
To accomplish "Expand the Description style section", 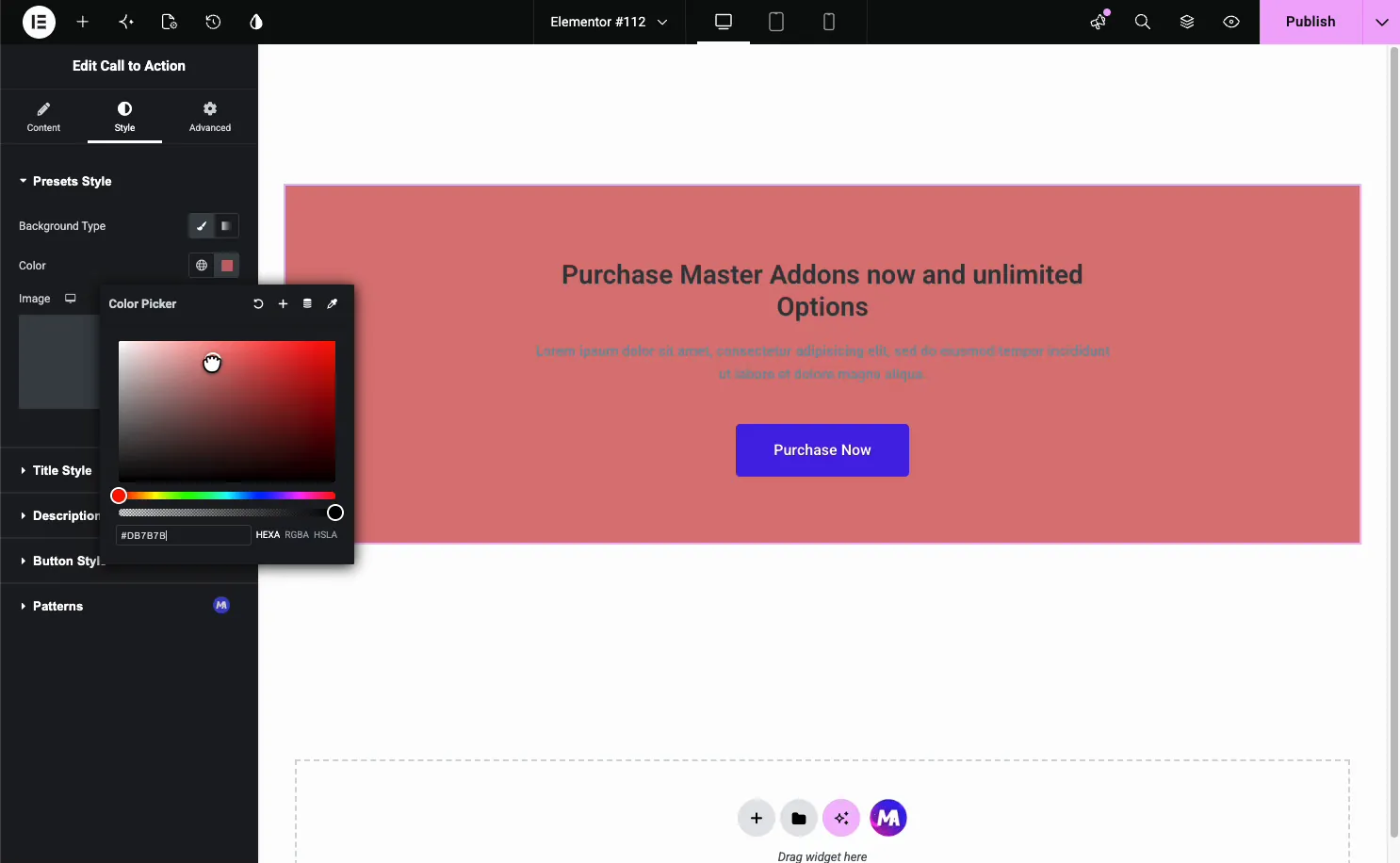I will click(59, 515).
